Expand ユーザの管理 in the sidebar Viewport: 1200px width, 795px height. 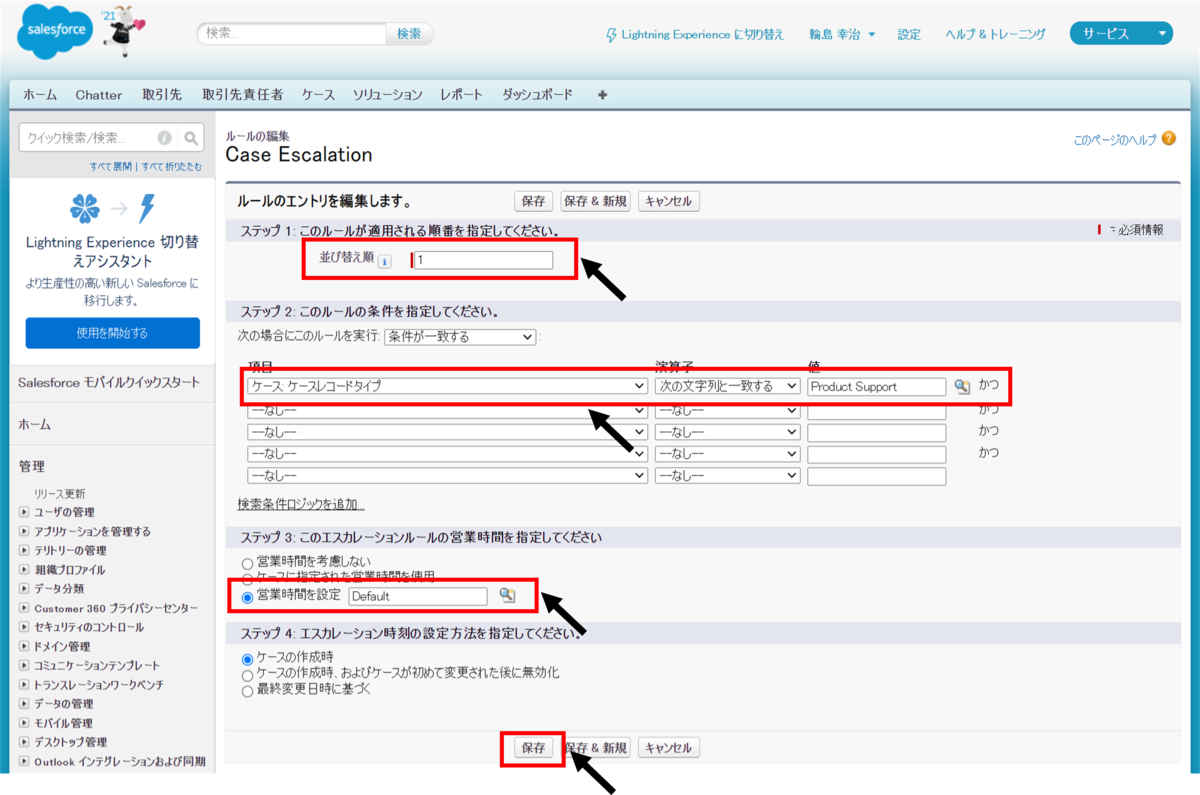click(24, 512)
